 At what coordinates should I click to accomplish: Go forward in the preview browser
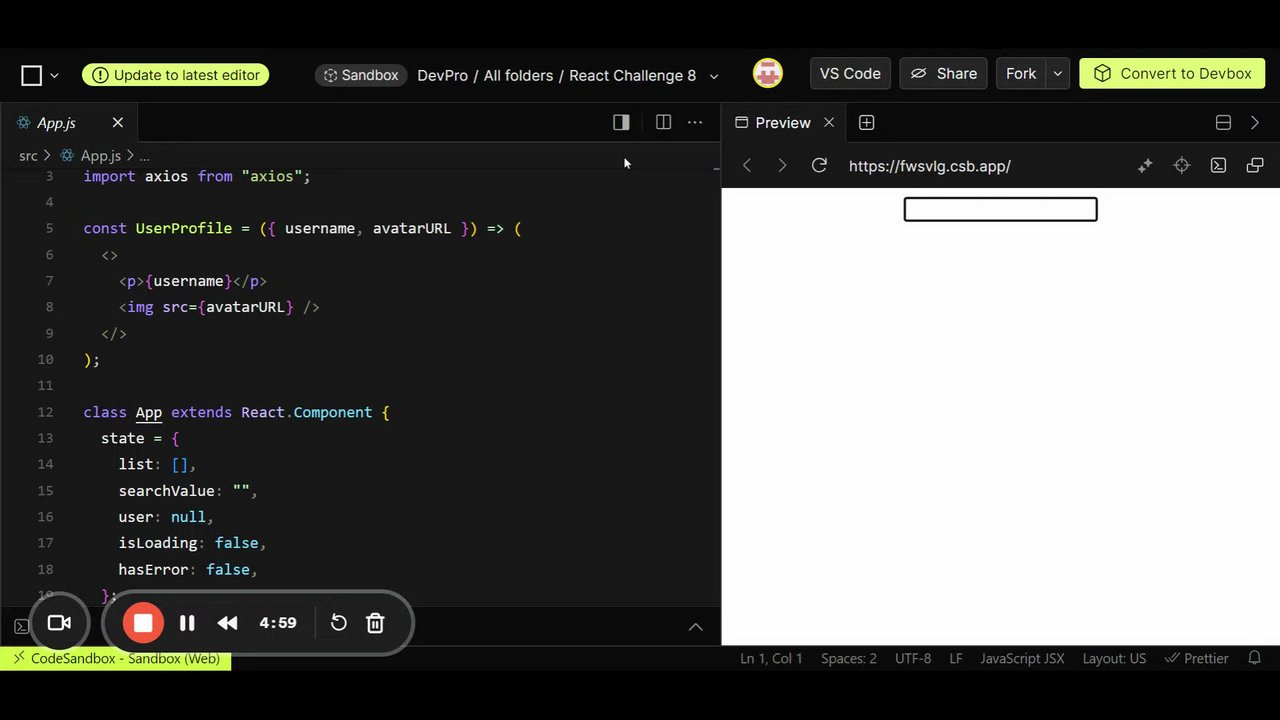coord(782,166)
